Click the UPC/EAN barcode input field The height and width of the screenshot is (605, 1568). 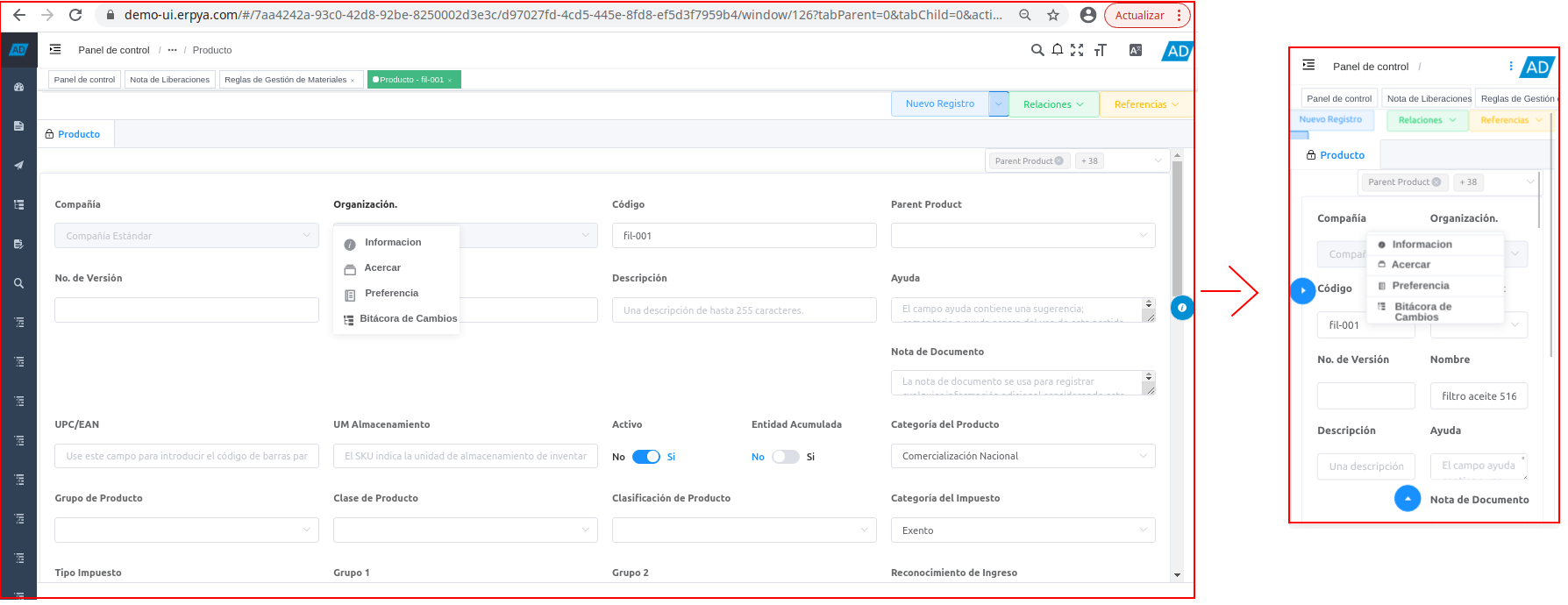(186, 456)
